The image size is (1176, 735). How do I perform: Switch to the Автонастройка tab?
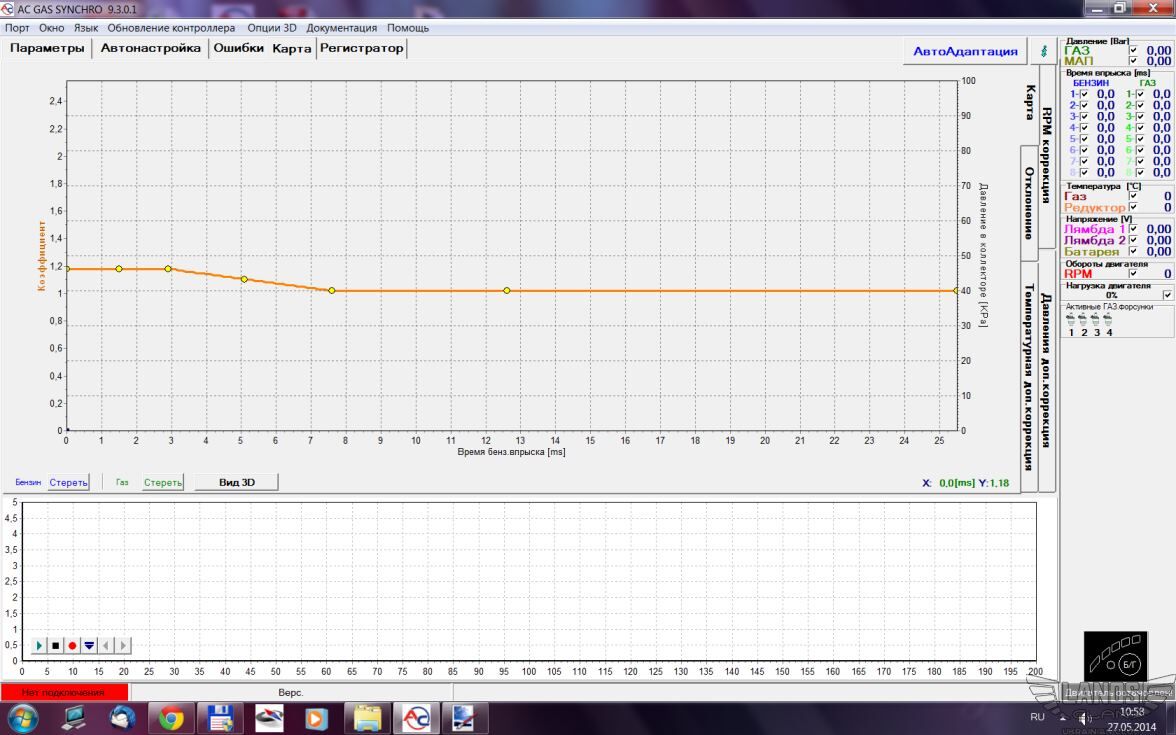[x=151, y=48]
